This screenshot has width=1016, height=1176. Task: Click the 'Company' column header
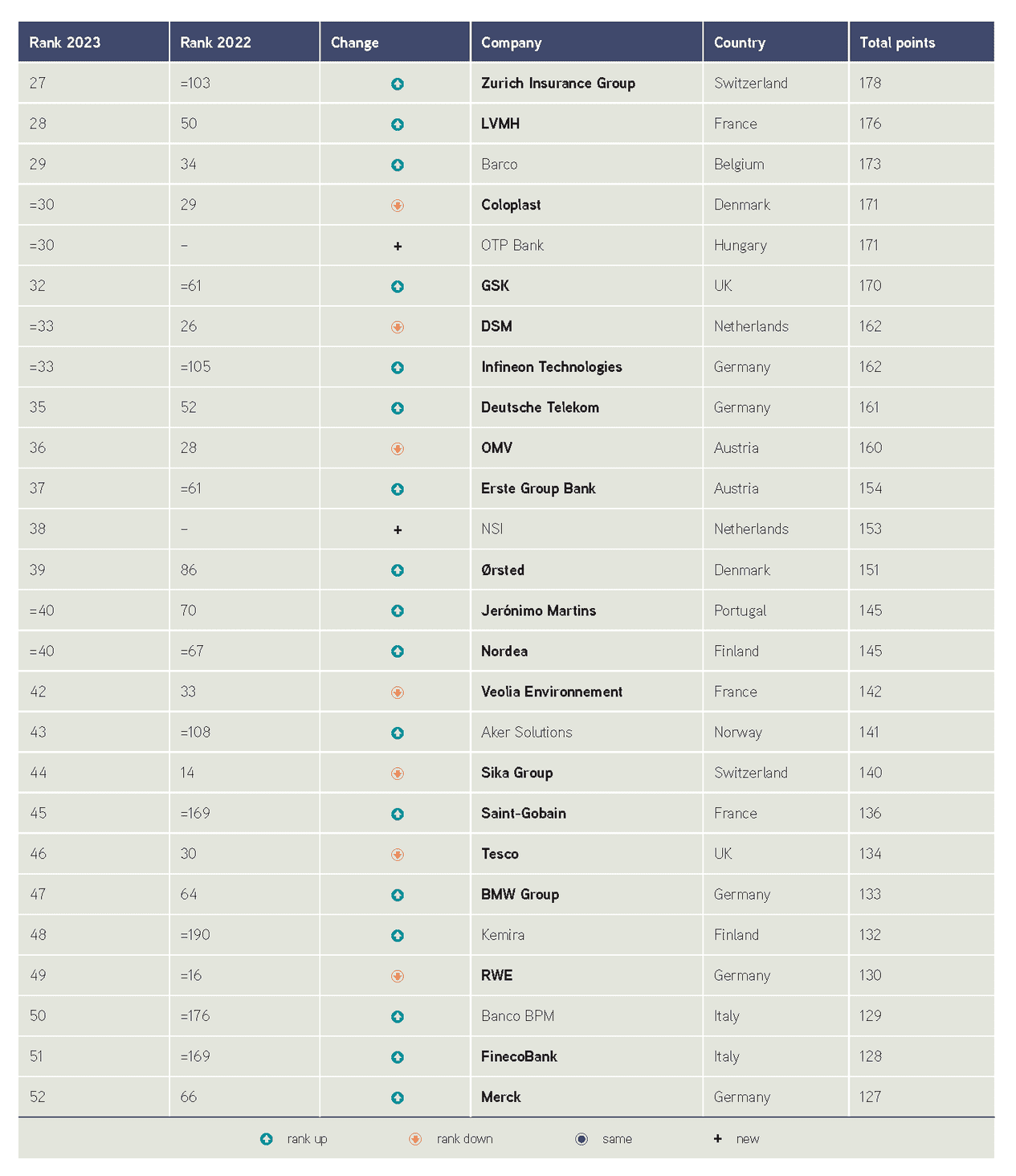tap(512, 43)
